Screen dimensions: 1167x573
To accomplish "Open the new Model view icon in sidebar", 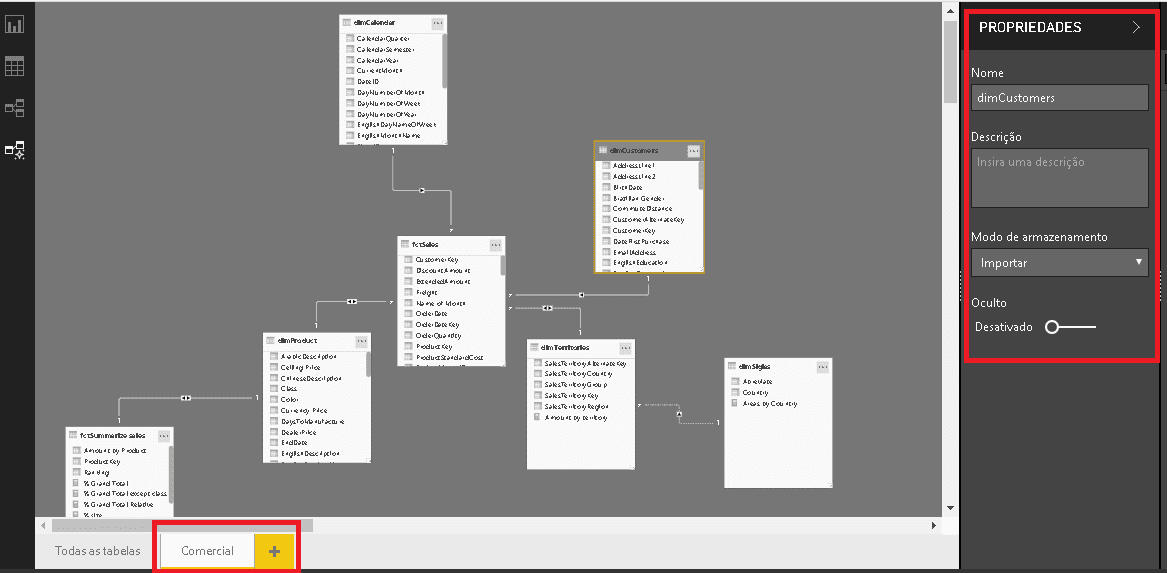I will click(x=15, y=150).
